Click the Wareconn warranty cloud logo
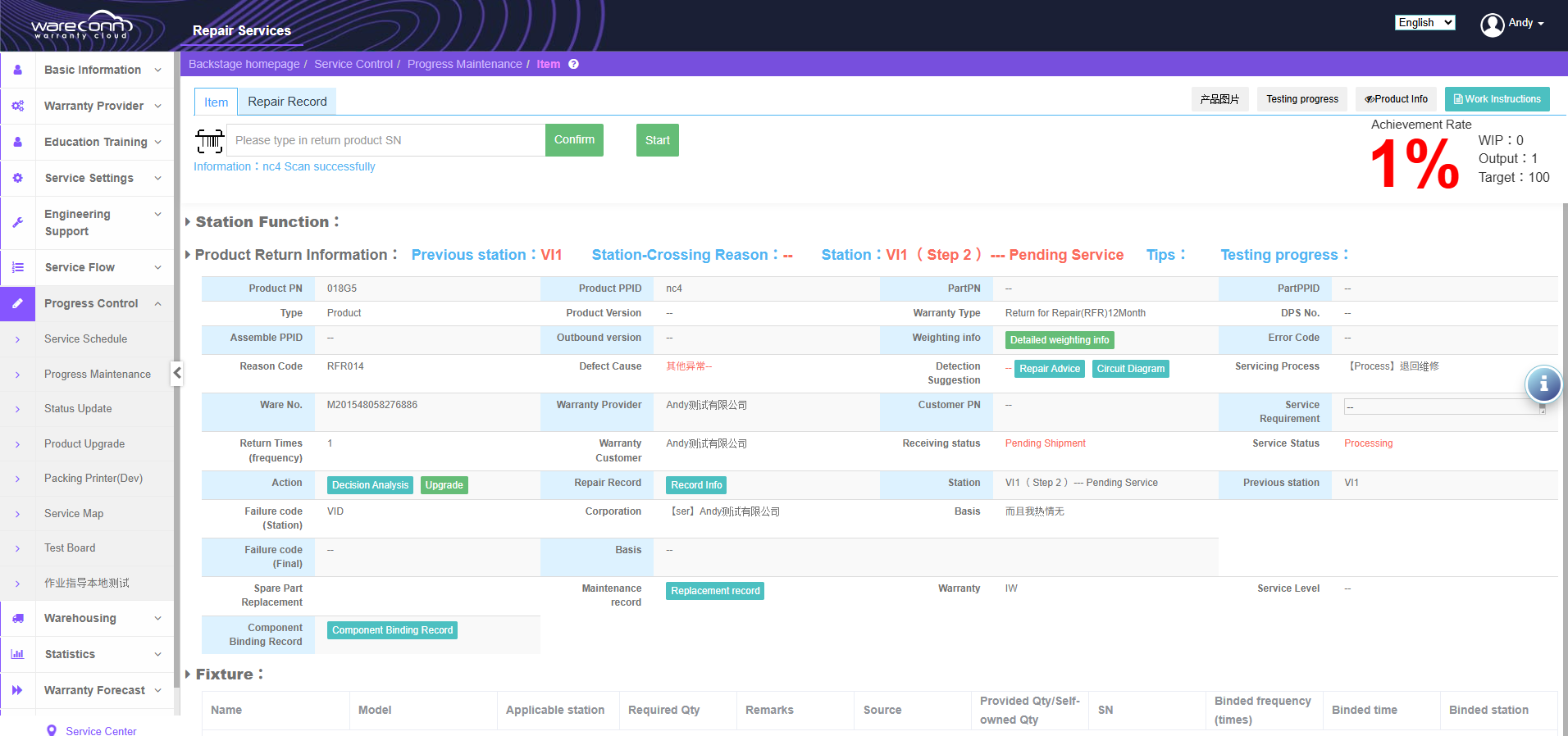Screen dimensions: 1568x736 (x=82, y=25)
